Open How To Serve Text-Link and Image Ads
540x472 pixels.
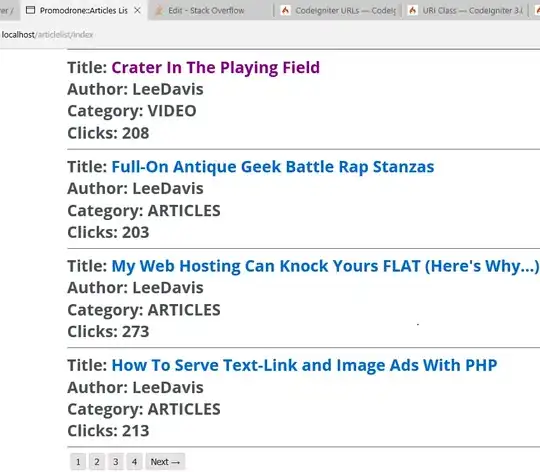[304, 366]
